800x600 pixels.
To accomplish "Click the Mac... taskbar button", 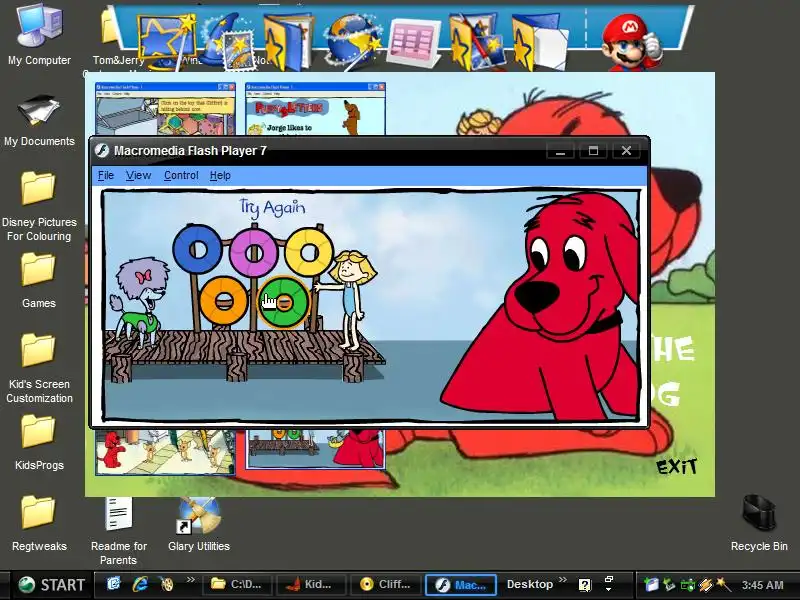I will click(x=460, y=585).
